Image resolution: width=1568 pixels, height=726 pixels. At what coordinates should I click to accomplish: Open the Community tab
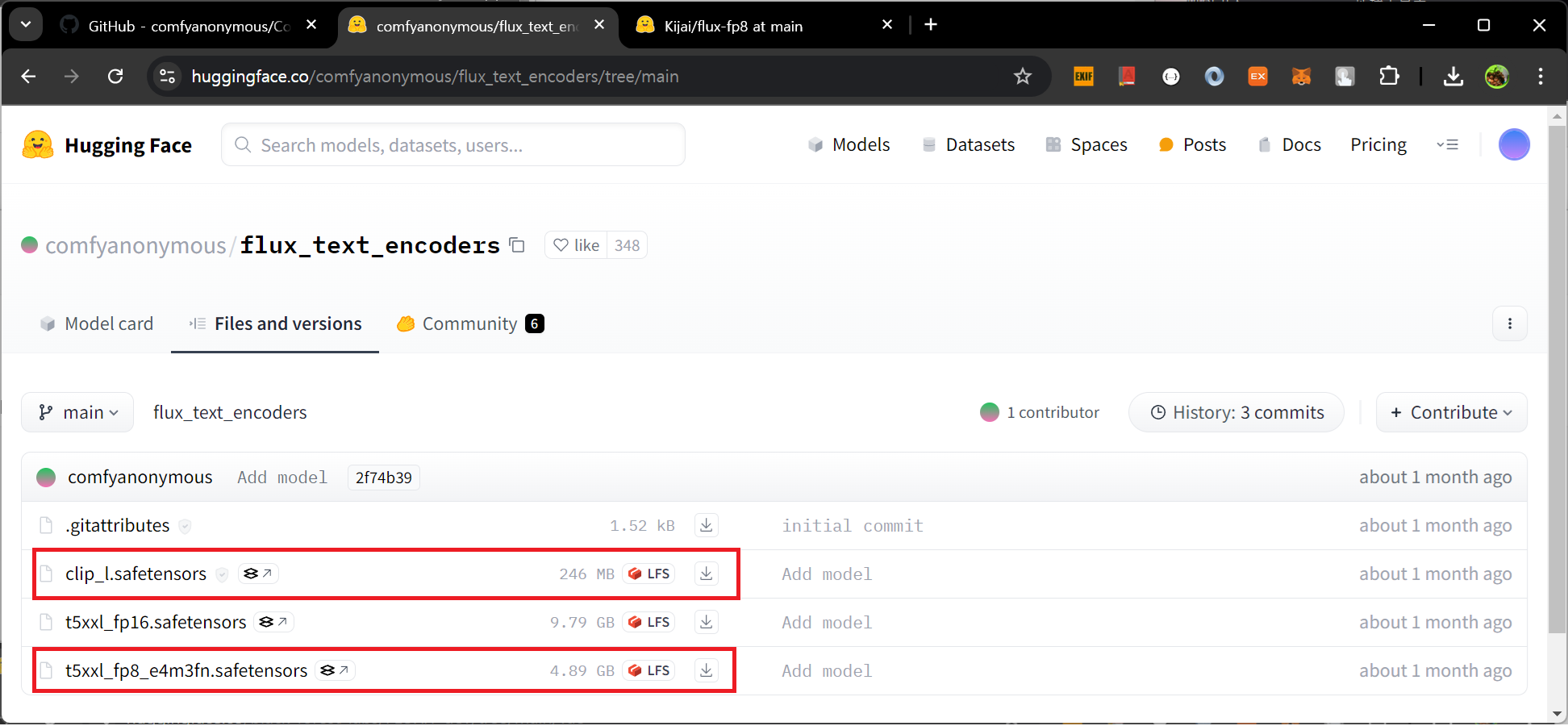tap(470, 324)
